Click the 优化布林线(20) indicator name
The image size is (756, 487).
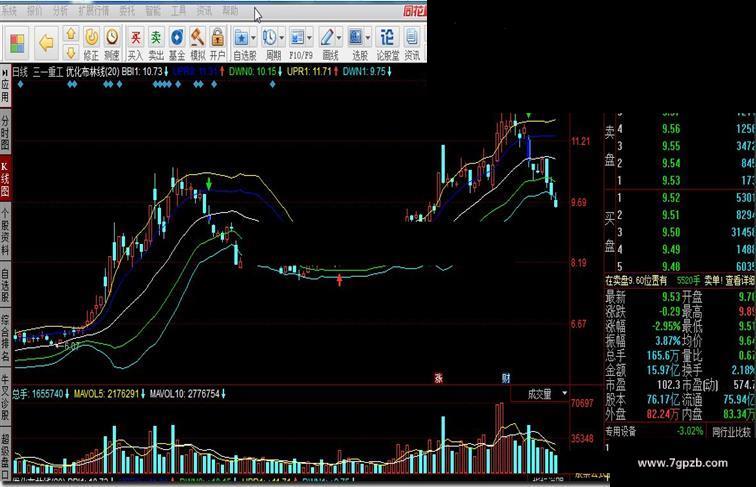pos(93,72)
